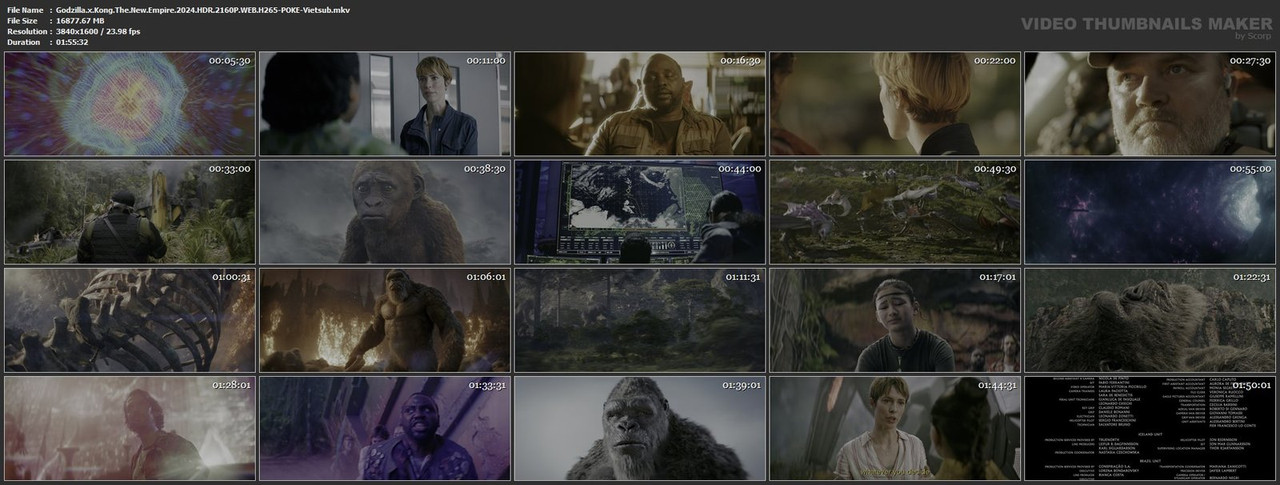Image resolution: width=1280 pixels, height=485 pixels.
Task: Click the 'File Size' label
Action: coord(22,21)
